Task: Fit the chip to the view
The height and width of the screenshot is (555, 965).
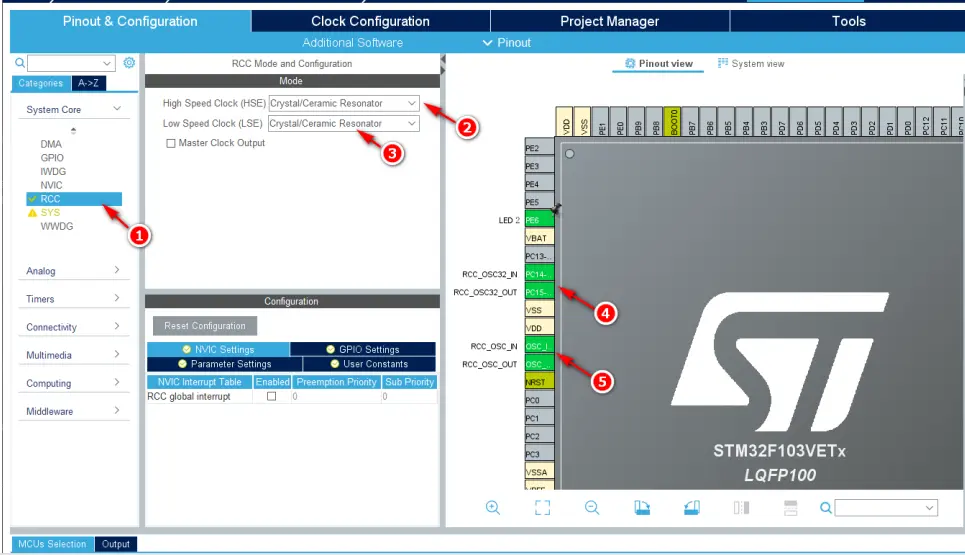Action: point(542,508)
